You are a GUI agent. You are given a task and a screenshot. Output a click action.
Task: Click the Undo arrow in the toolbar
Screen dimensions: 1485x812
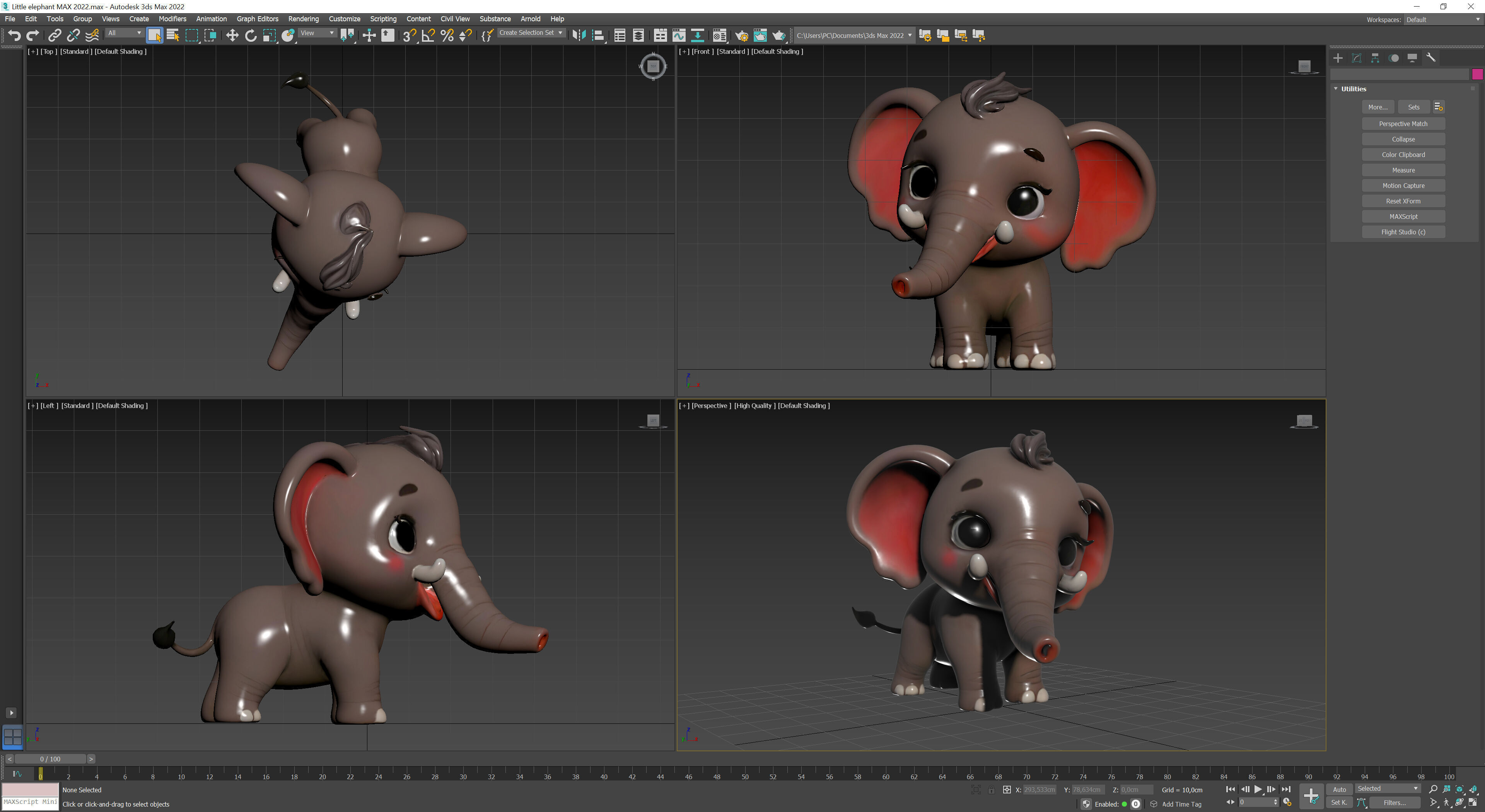(x=14, y=36)
